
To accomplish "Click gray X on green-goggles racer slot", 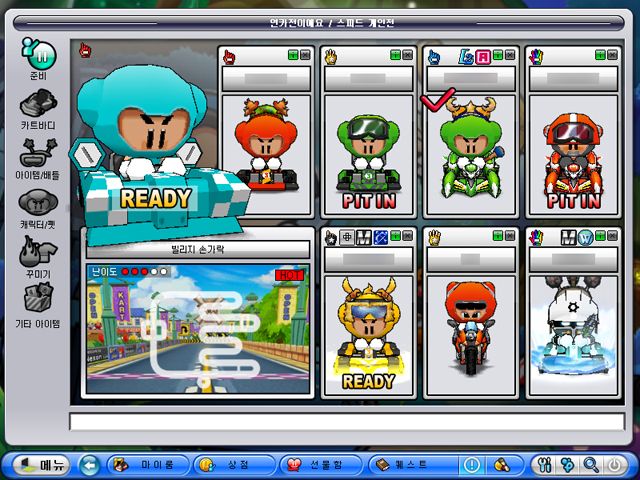I will 407,55.
